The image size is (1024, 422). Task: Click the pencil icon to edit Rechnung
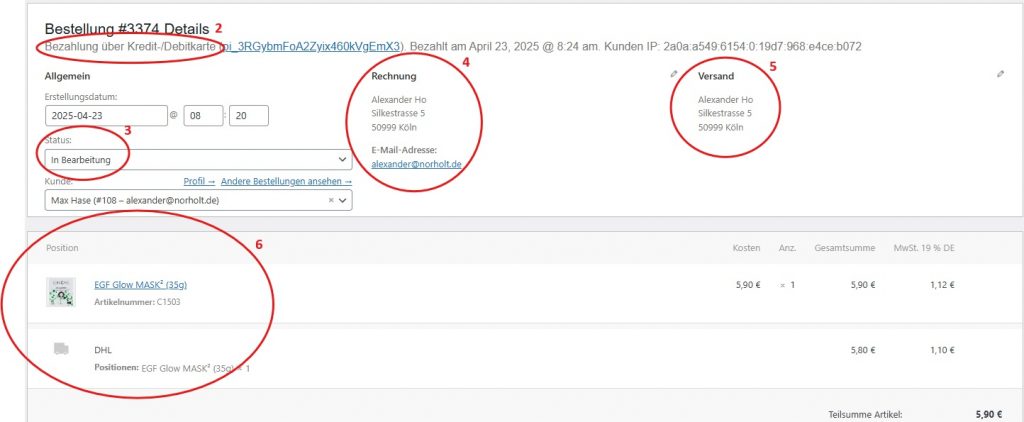pos(674,75)
